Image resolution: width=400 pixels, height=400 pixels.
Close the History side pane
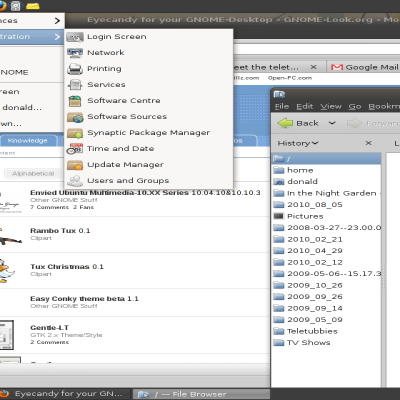pyautogui.click(x=368, y=143)
